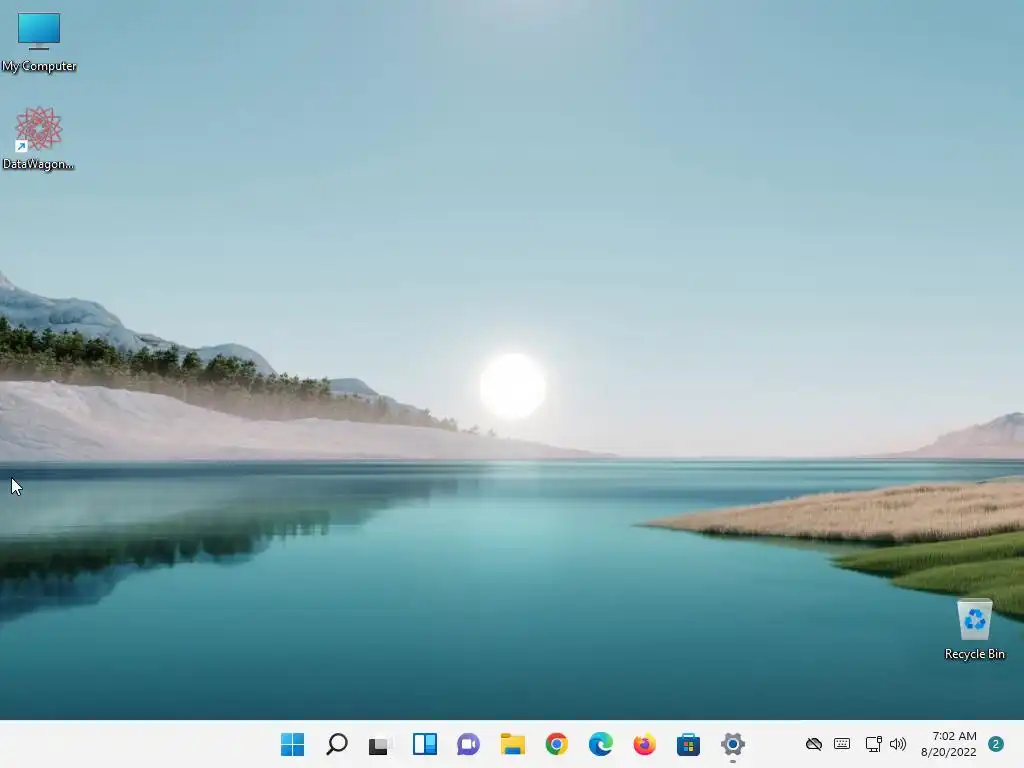Click the 8/20/2022 date text
This screenshot has height=768, width=1024.
point(948,752)
